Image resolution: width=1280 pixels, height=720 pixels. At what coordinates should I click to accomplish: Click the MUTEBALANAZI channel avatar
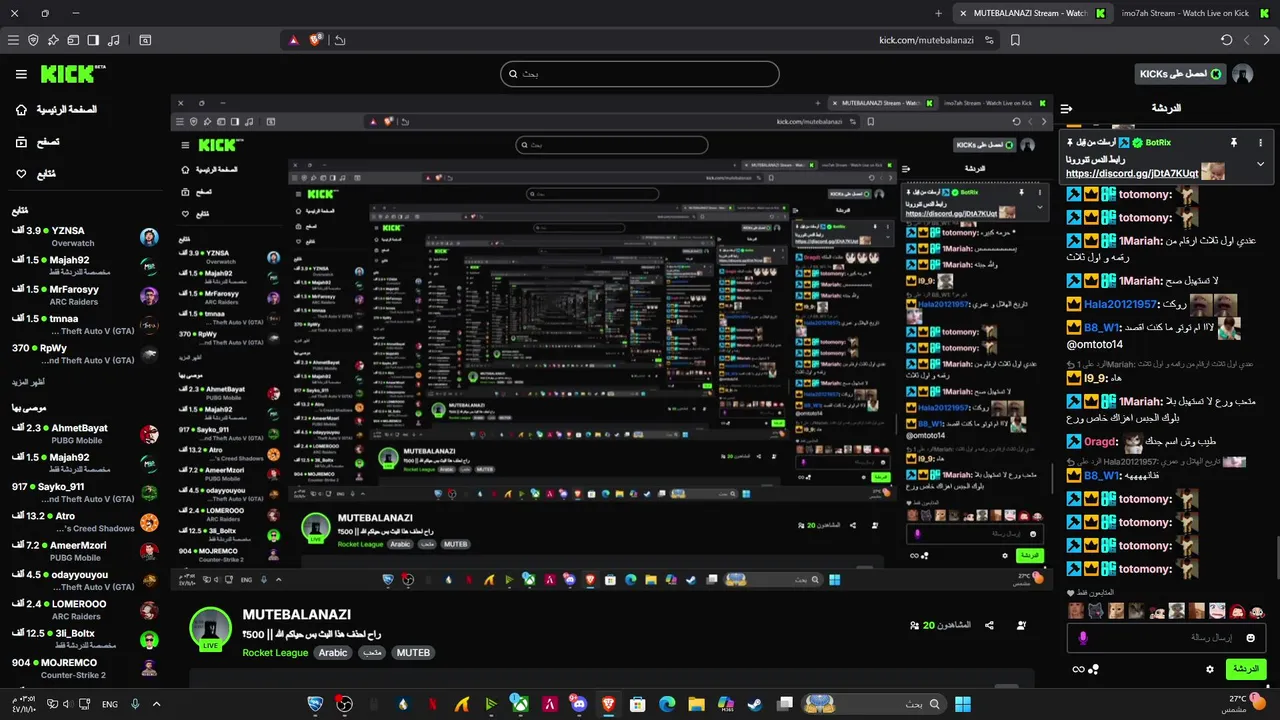click(x=211, y=628)
